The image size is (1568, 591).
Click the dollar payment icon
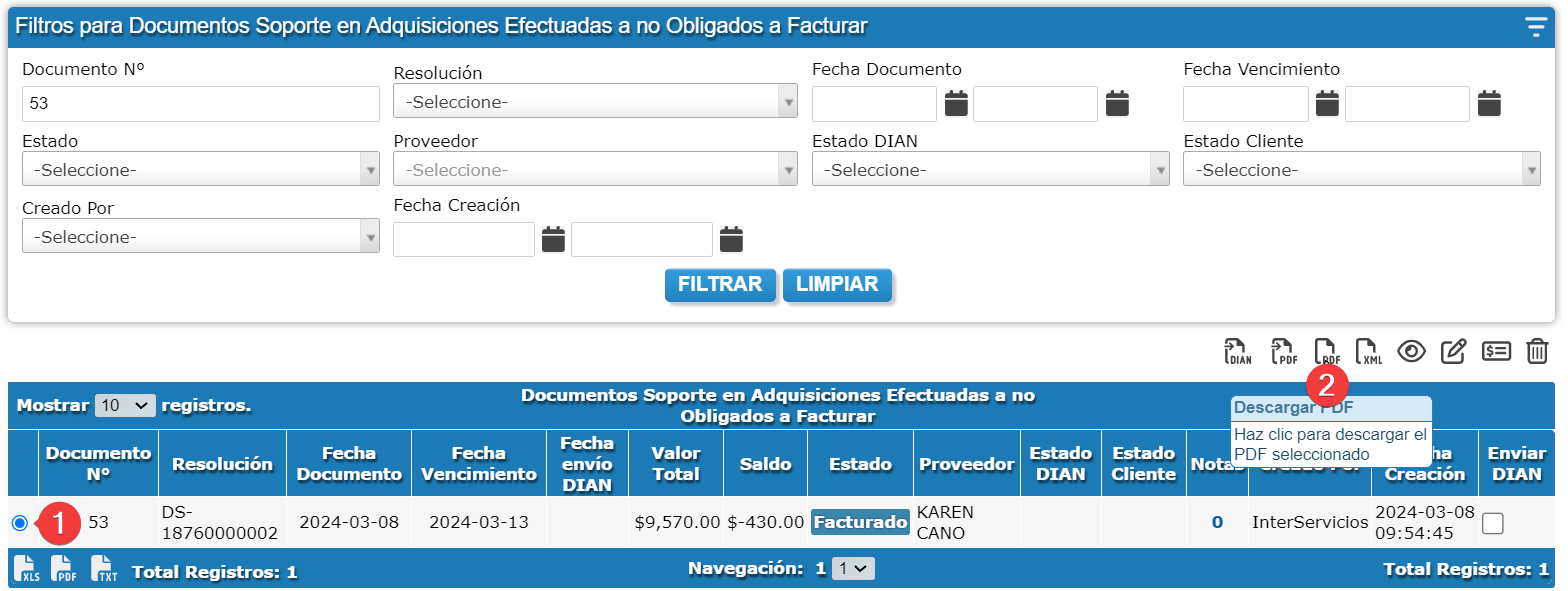(x=1496, y=351)
